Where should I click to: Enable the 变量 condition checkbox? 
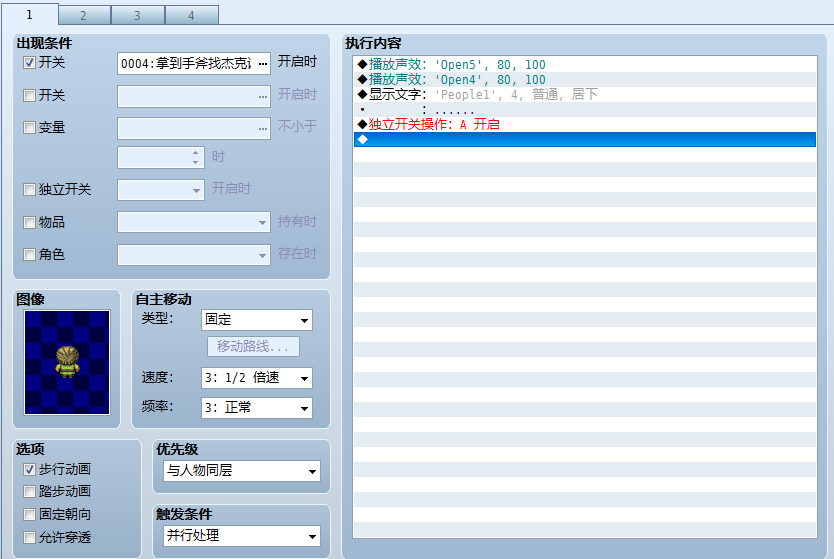pos(29,128)
